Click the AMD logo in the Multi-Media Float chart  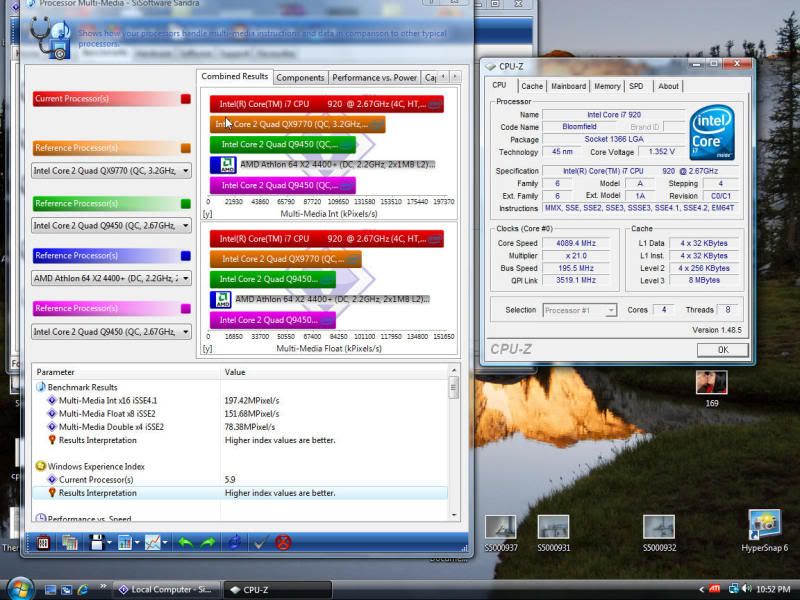point(221,299)
